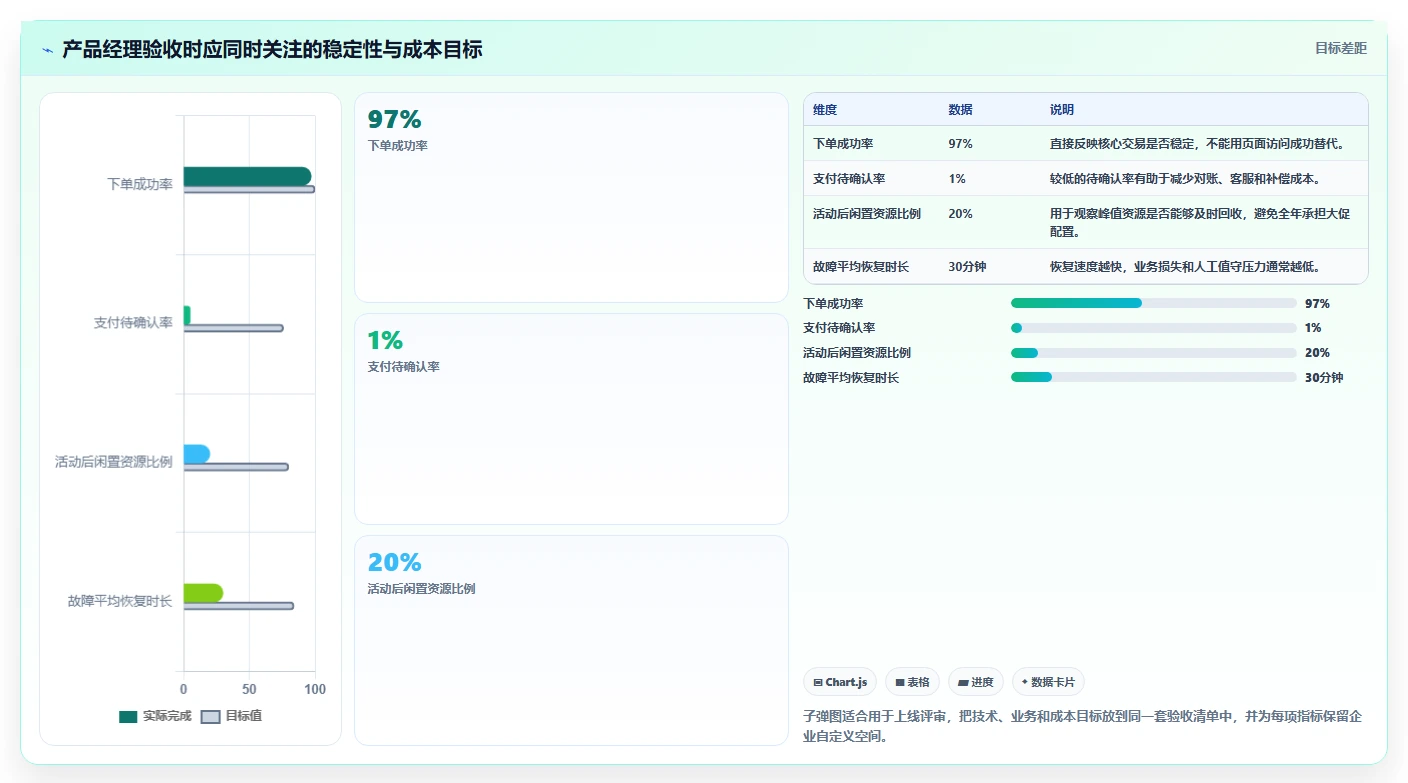The height and width of the screenshot is (783, 1408).
Task: Click the 20% 活动后闲置资源比例 data card
Action: (571, 640)
